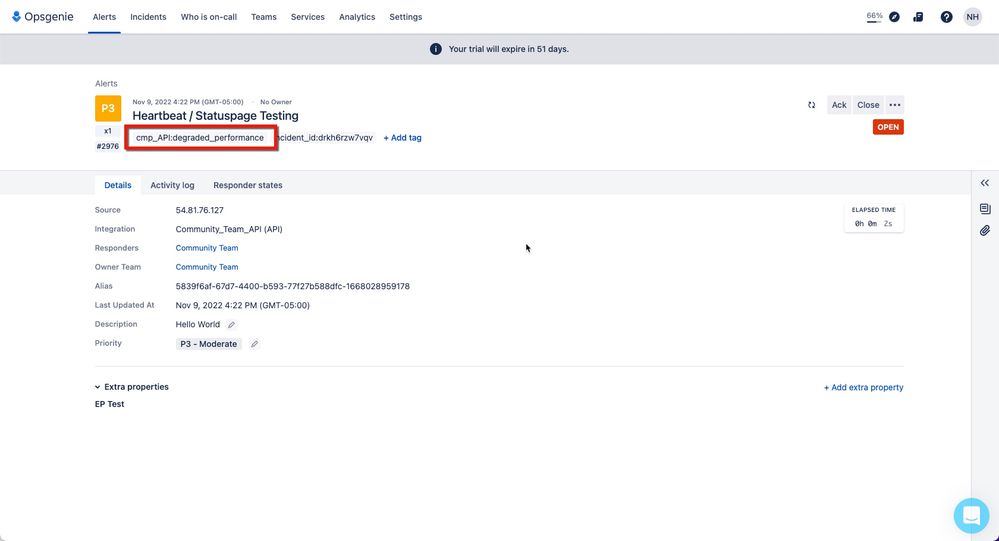Click the OPEN status badge
Screen dimensions: 999x541
coord(888,127)
